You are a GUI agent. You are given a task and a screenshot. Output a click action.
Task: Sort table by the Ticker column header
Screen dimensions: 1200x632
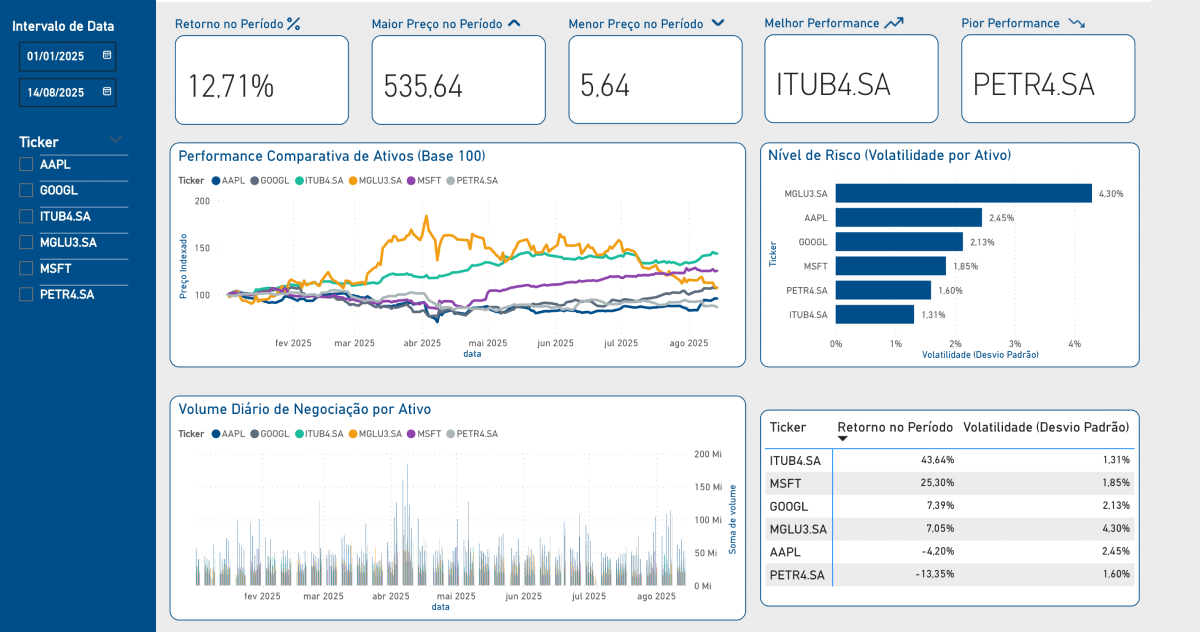(x=788, y=427)
